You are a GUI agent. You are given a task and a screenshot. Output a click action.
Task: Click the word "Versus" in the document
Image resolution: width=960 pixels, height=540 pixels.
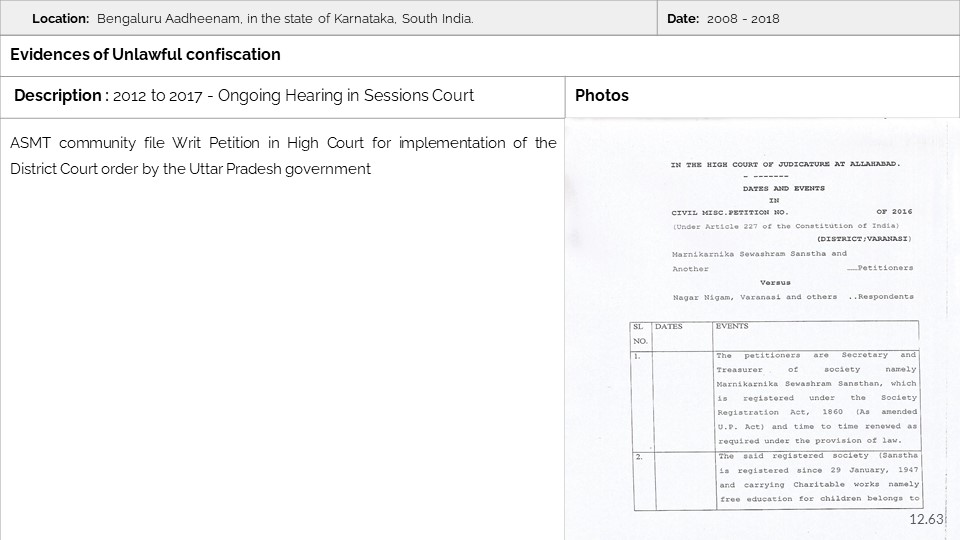pyautogui.click(x=775, y=282)
